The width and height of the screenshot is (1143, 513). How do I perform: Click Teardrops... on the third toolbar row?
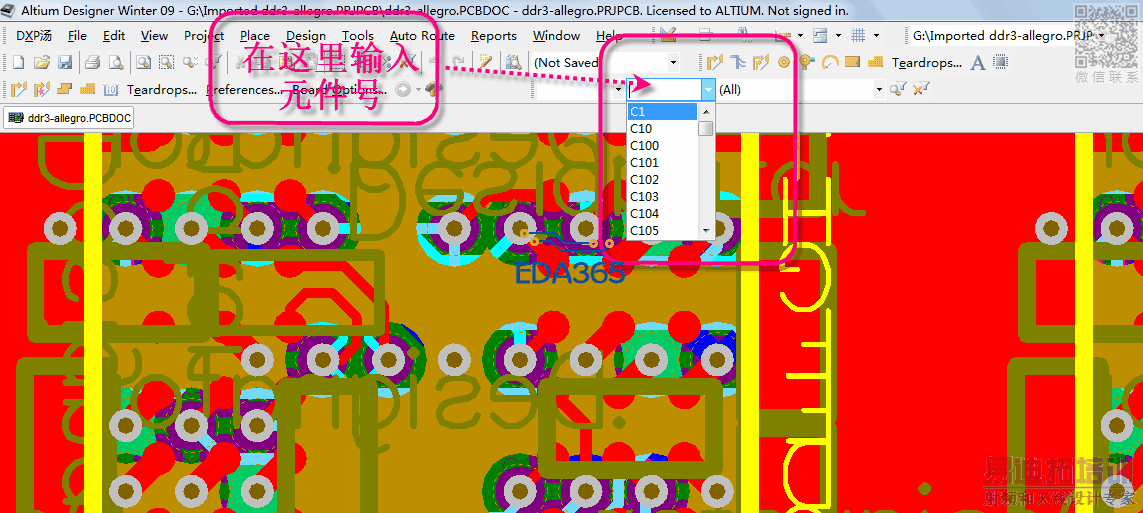(162, 90)
